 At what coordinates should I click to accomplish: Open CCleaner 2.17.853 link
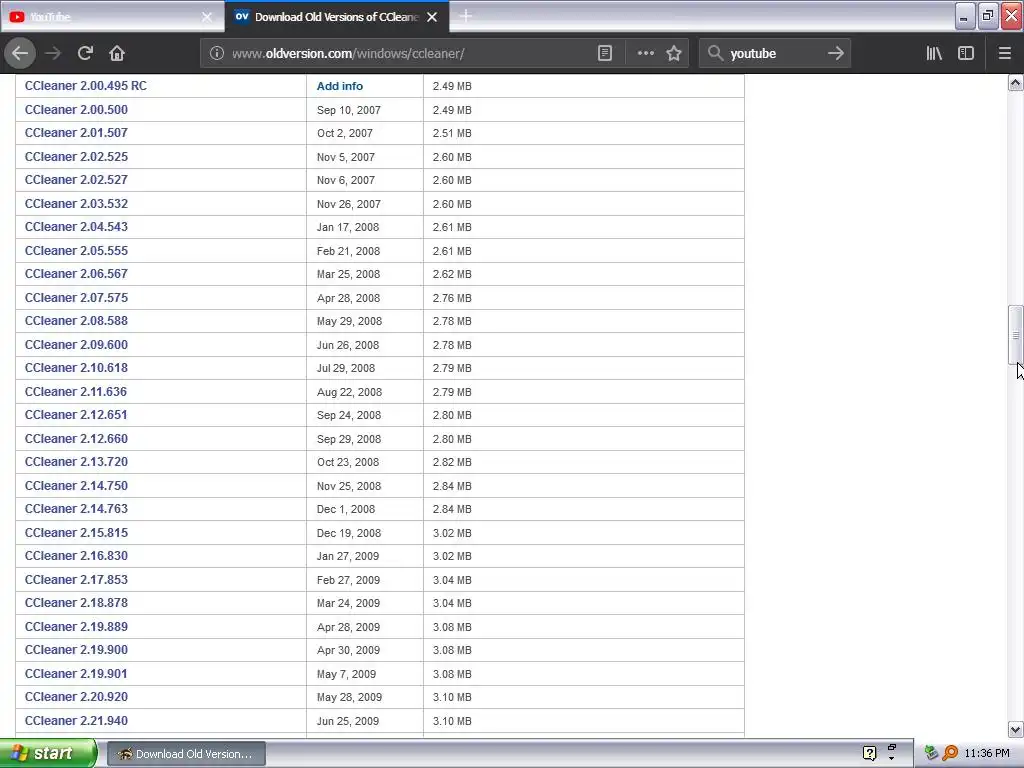click(x=76, y=580)
